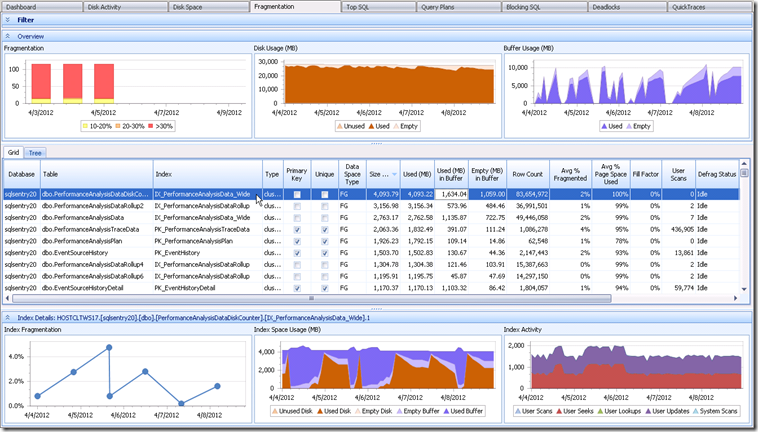This screenshot has width=758, height=432.
Task: Click the 1,634.04 Used in Buffer cell
Action: click(452, 194)
